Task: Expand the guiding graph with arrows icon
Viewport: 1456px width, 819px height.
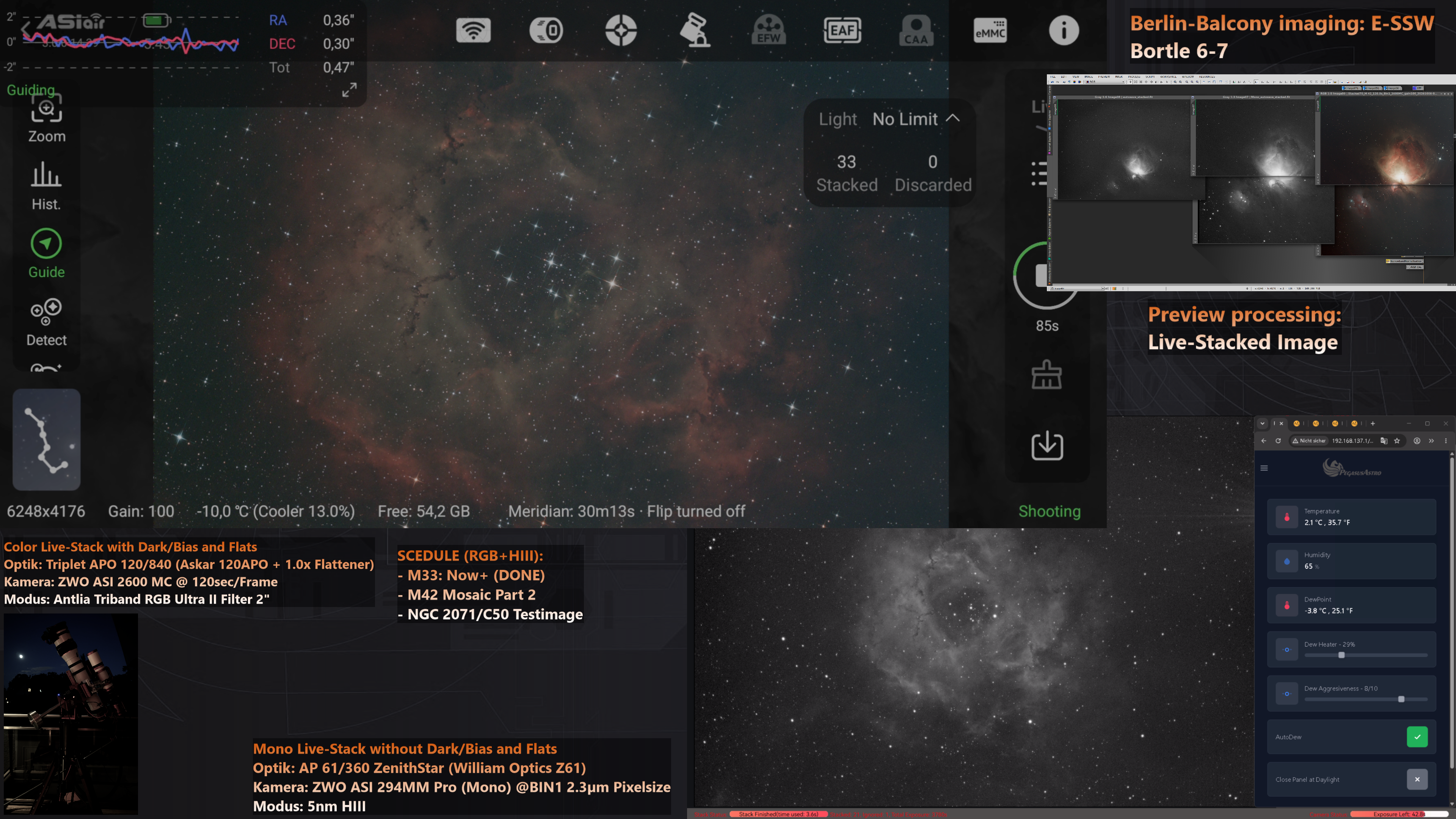Action: click(x=349, y=89)
